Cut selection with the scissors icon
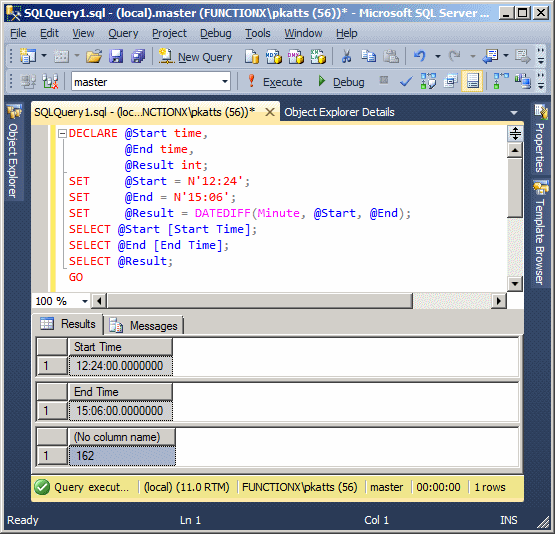The image size is (555, 534). click(346, 56)
